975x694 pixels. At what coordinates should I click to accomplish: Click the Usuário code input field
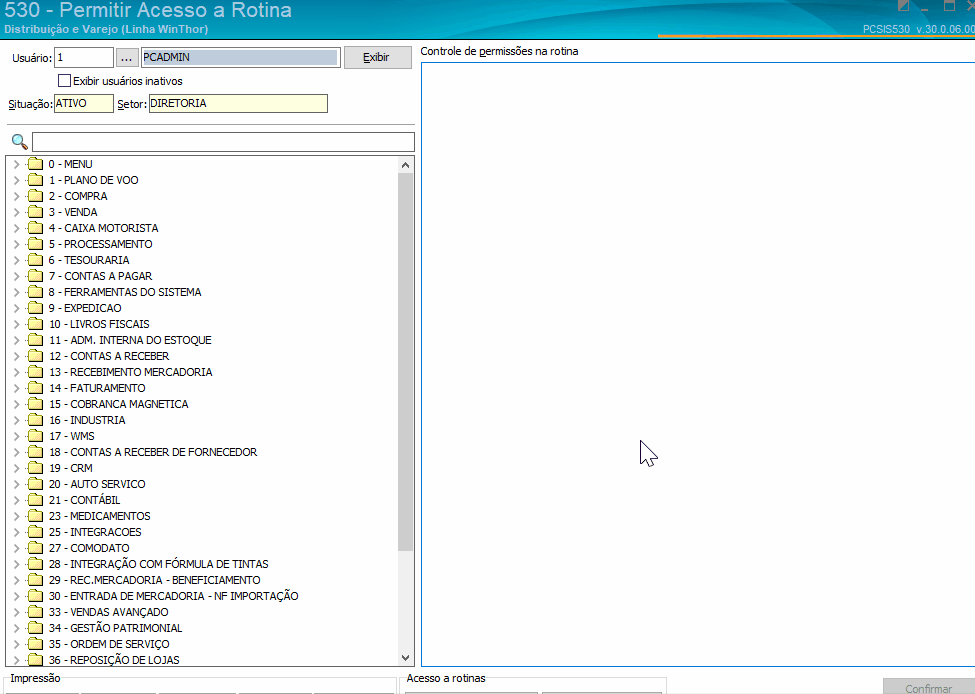point(84,57)
